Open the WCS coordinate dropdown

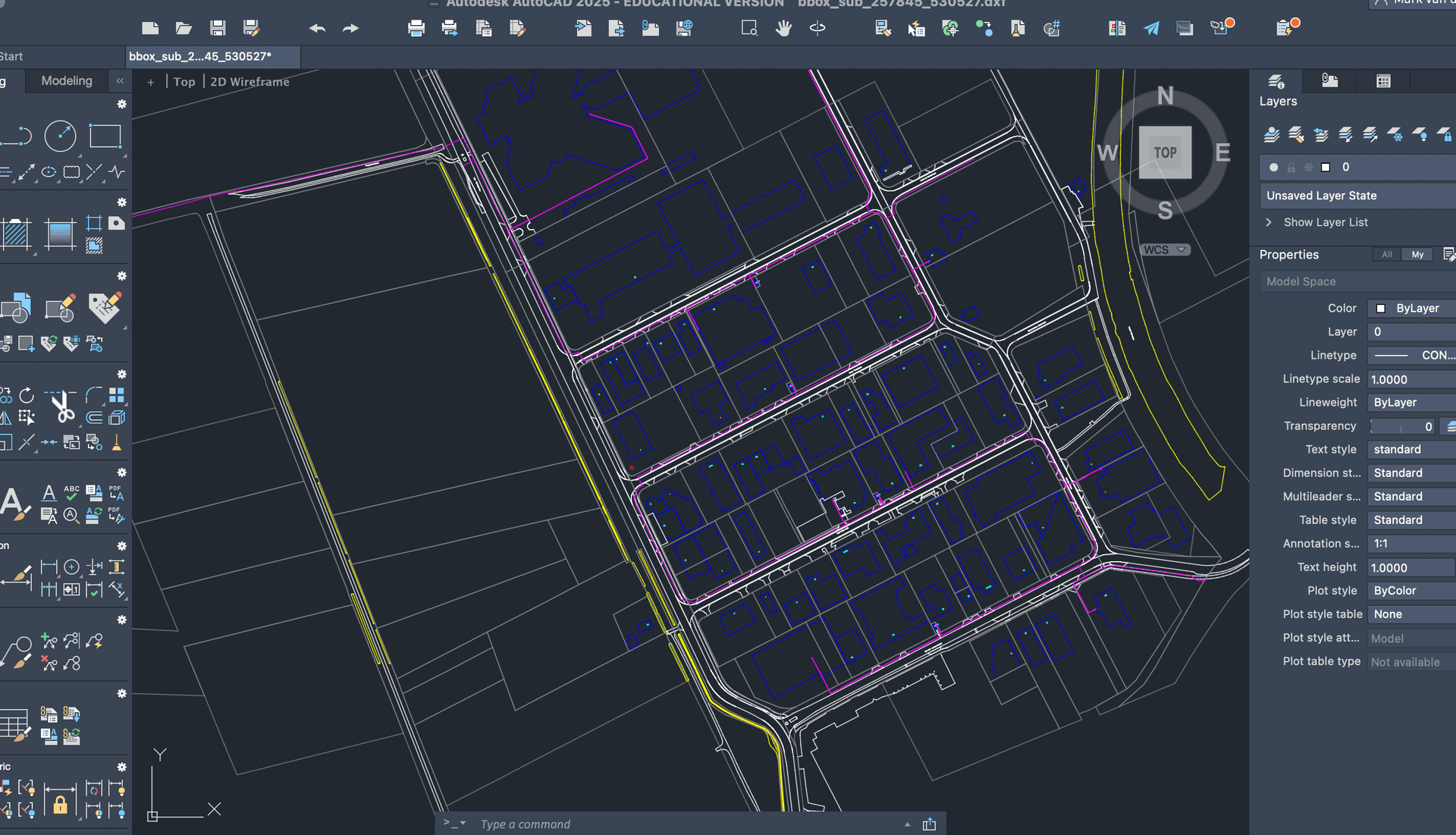pos(1165,250)
